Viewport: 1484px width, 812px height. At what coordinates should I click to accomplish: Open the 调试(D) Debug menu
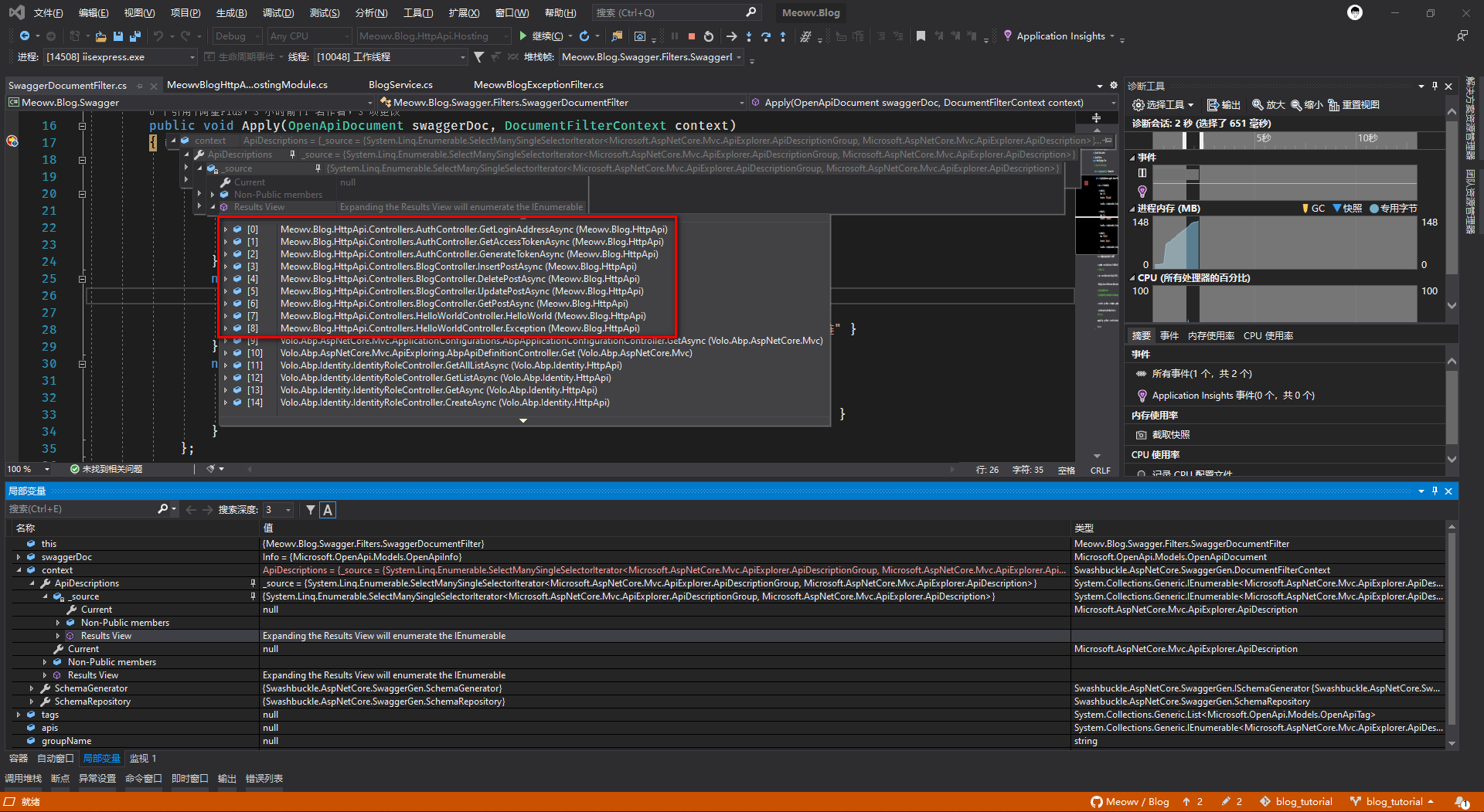[x=277, y=13]
